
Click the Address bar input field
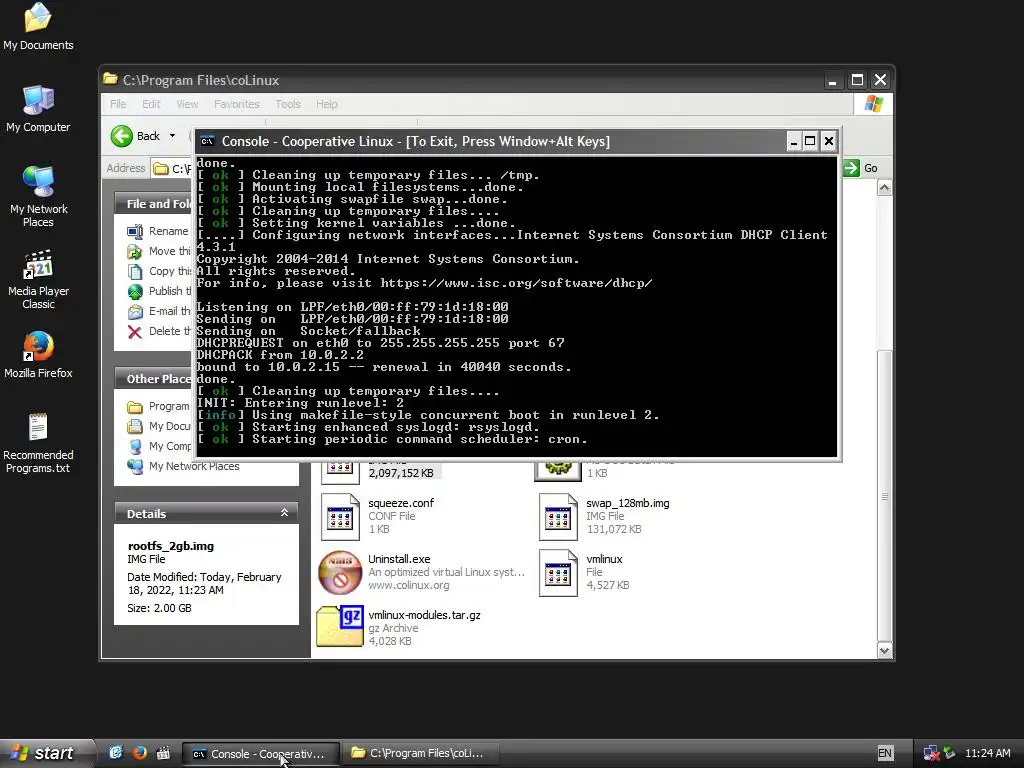click(x=172, y=168)
